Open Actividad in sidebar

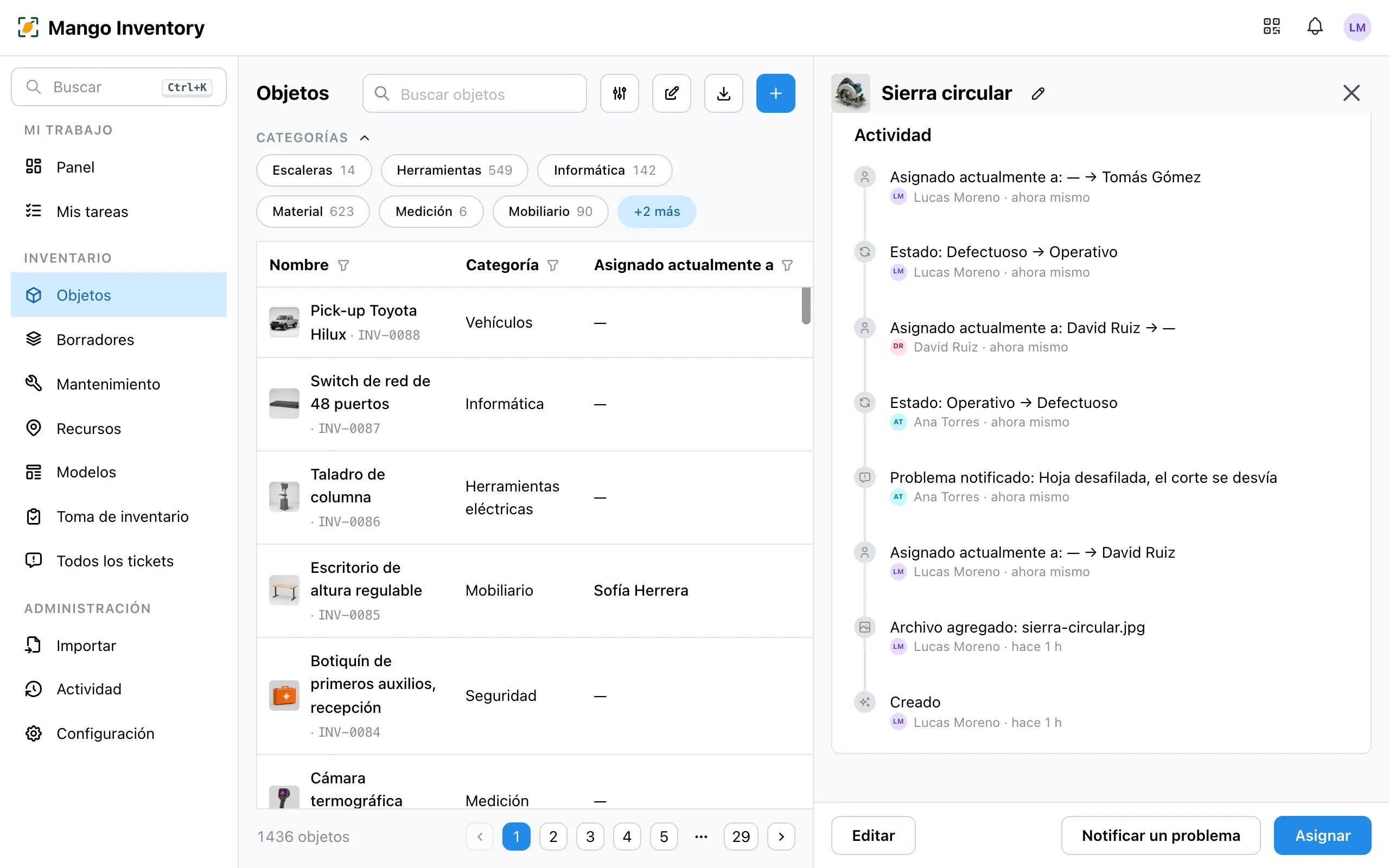click(x=119, y=689)
